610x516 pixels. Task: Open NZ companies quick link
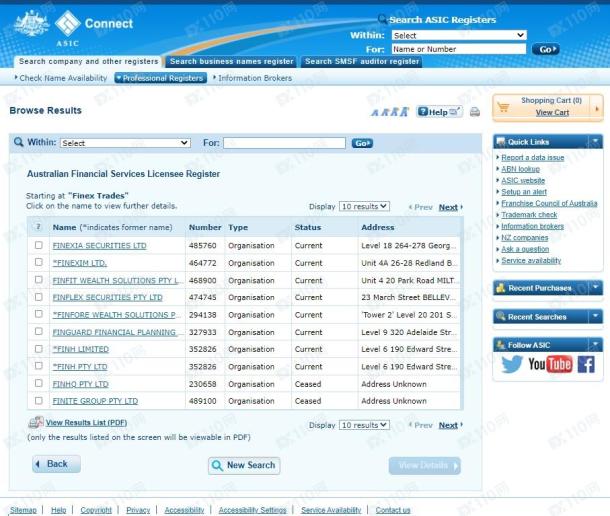[x=524, y=237]
